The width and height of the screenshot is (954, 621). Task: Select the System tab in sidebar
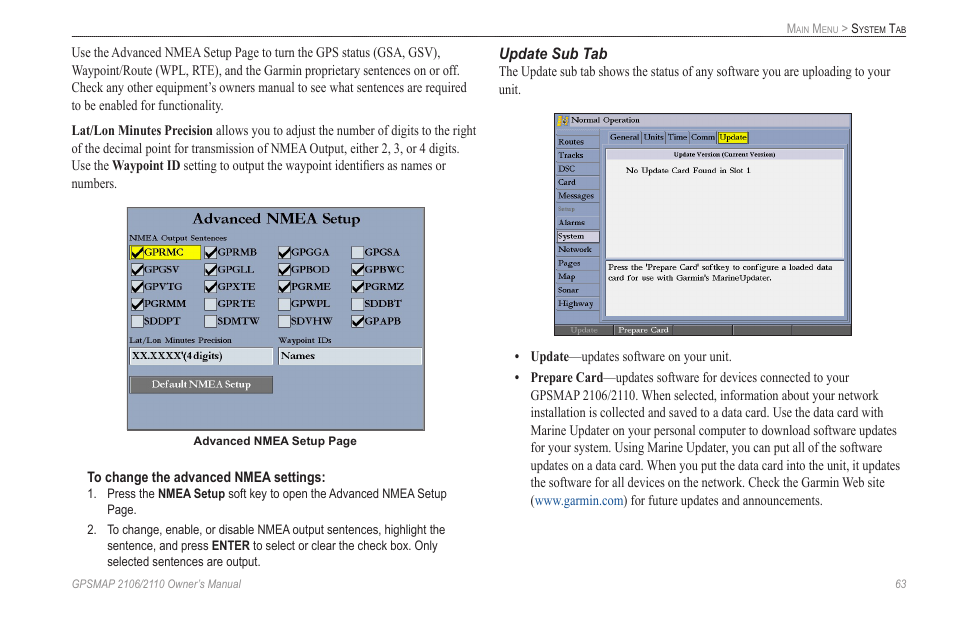coord(577,237)
